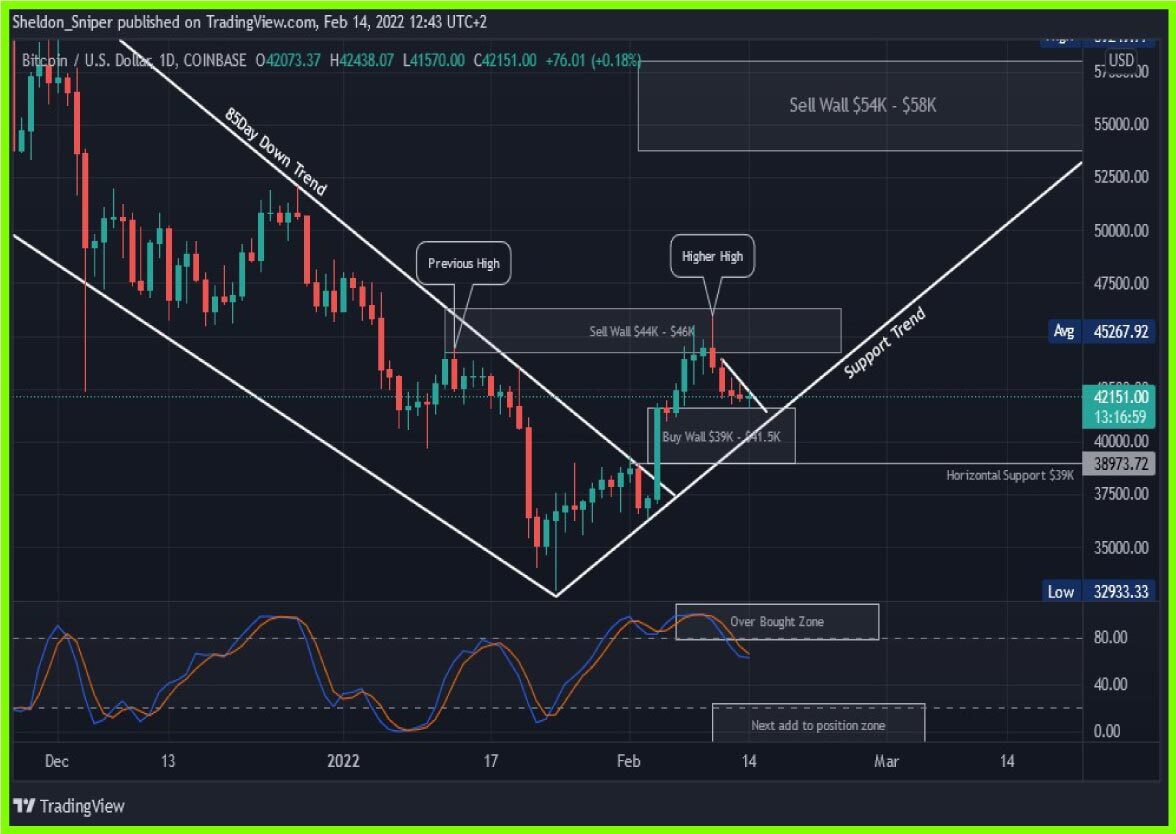This screenshot has width=1176, height=834.
Task: Click the +76.01 (+0.18%) change value
Action: [x=592, y=60]
